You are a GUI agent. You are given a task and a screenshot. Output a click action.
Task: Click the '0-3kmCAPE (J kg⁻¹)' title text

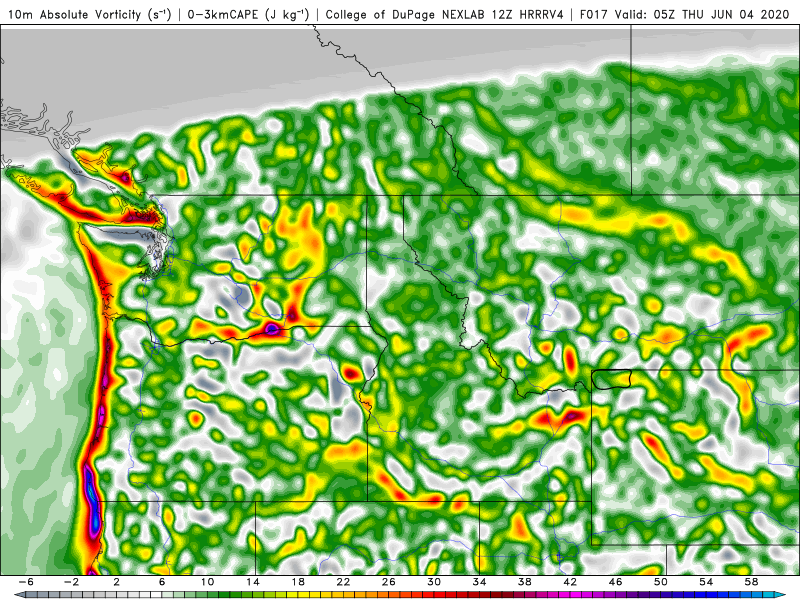248,14
